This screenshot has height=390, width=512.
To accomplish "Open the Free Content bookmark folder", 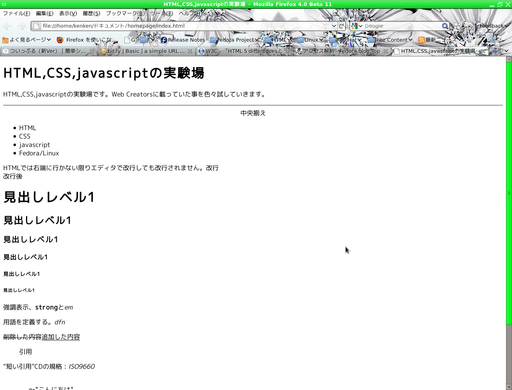I will 390,40.
